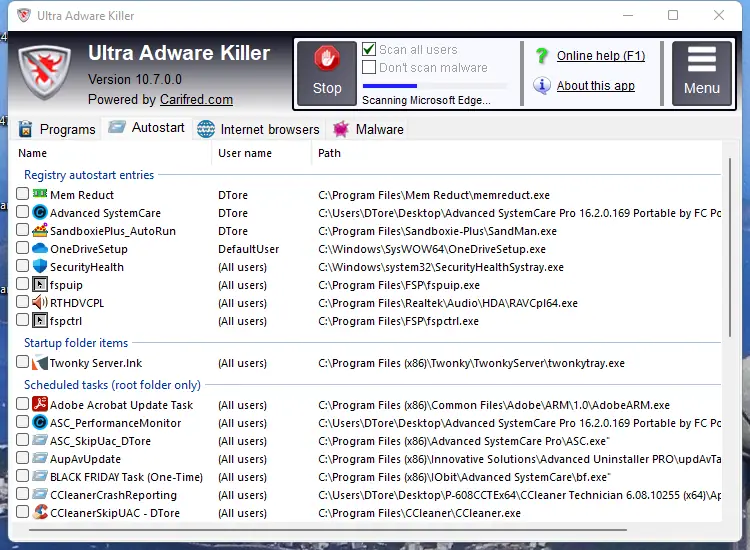Click the fspctrl entry icon
The height and width of the screenshot is (550, 750).
pos(40,320)
